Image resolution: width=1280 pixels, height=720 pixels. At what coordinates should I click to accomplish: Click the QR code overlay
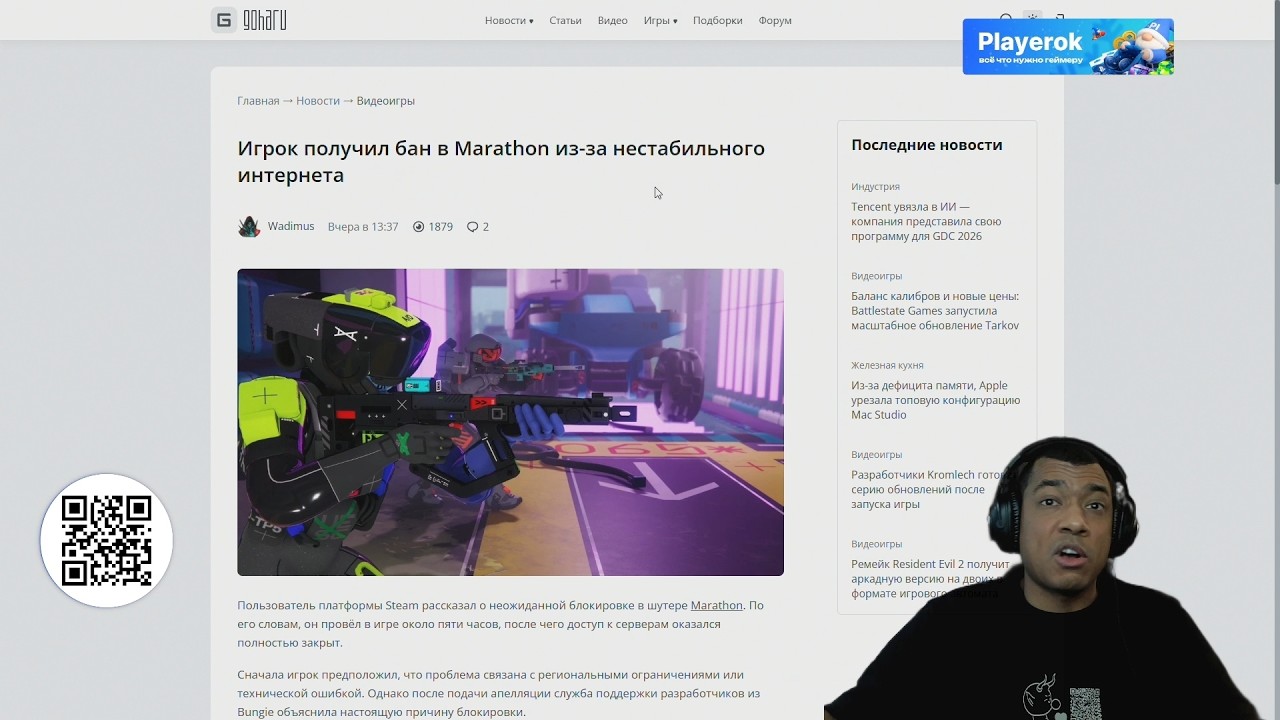coord(106,541)
